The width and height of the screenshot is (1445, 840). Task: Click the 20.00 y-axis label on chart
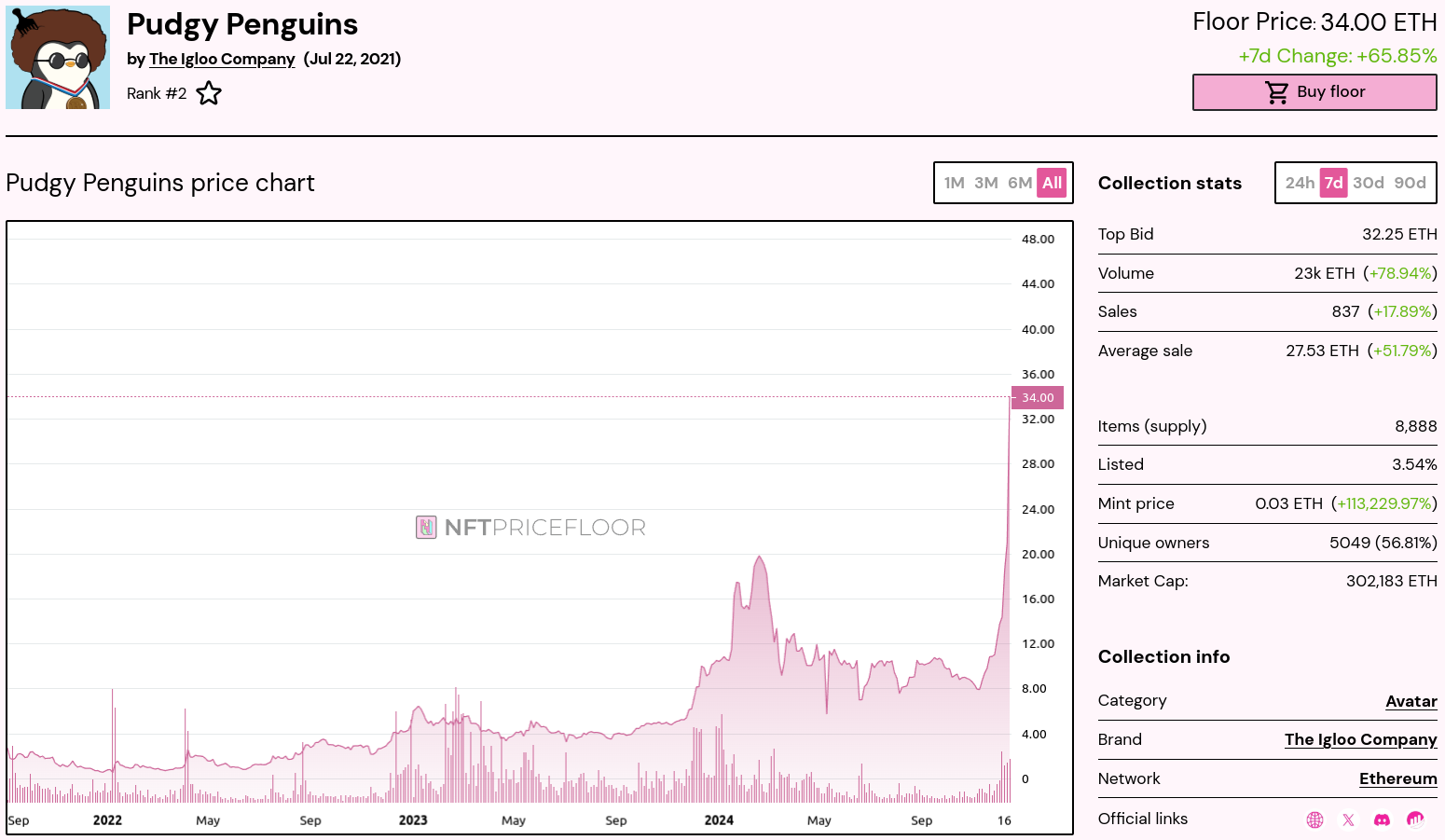click(x=1038, y=554)
